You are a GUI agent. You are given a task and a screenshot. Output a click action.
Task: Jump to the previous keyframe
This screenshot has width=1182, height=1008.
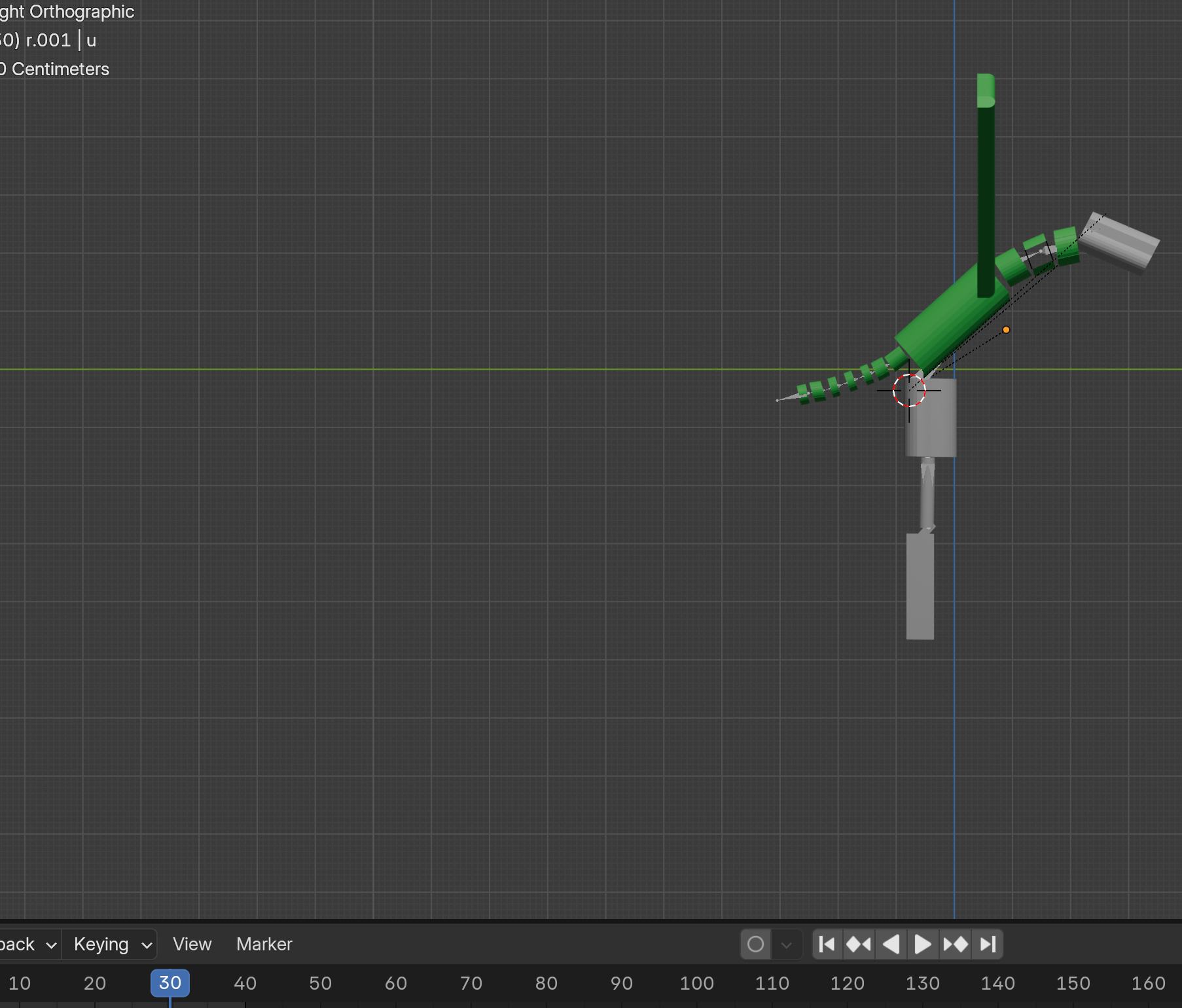point(859,945)
